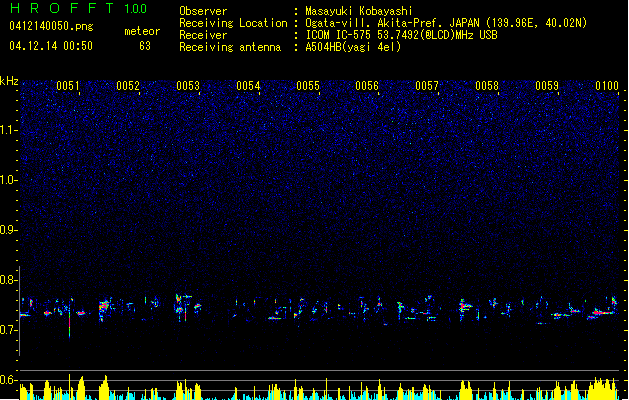Click the 0056 time marker
629x400 pixels.
click(x=367, y=85)
